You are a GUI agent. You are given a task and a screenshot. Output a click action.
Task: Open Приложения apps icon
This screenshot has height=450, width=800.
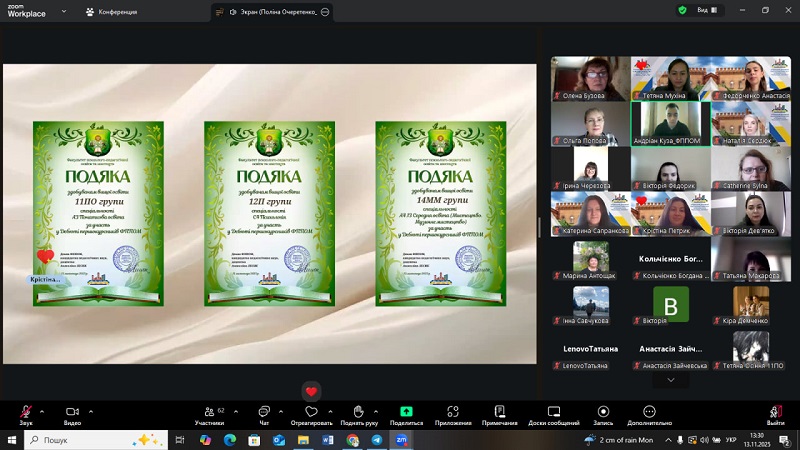click(453, 413)
